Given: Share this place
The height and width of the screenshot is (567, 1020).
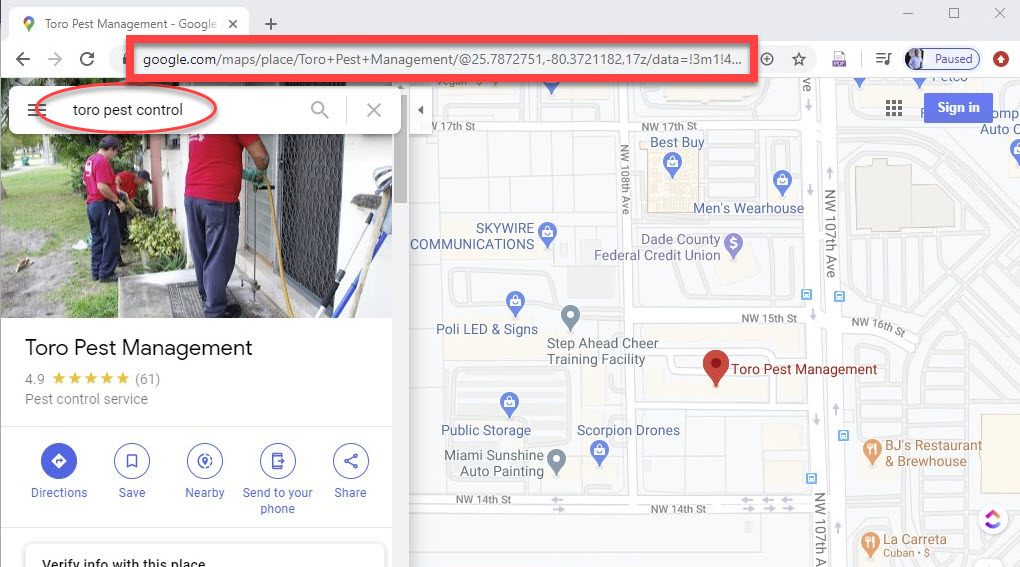Looking at the screenshot, I should (x=351, y=461).
